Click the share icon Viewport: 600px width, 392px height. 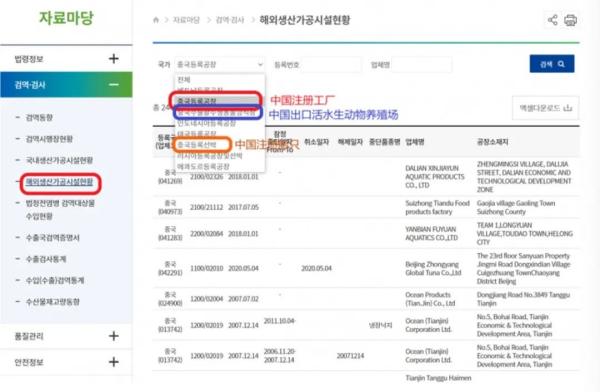click(552, 20)
